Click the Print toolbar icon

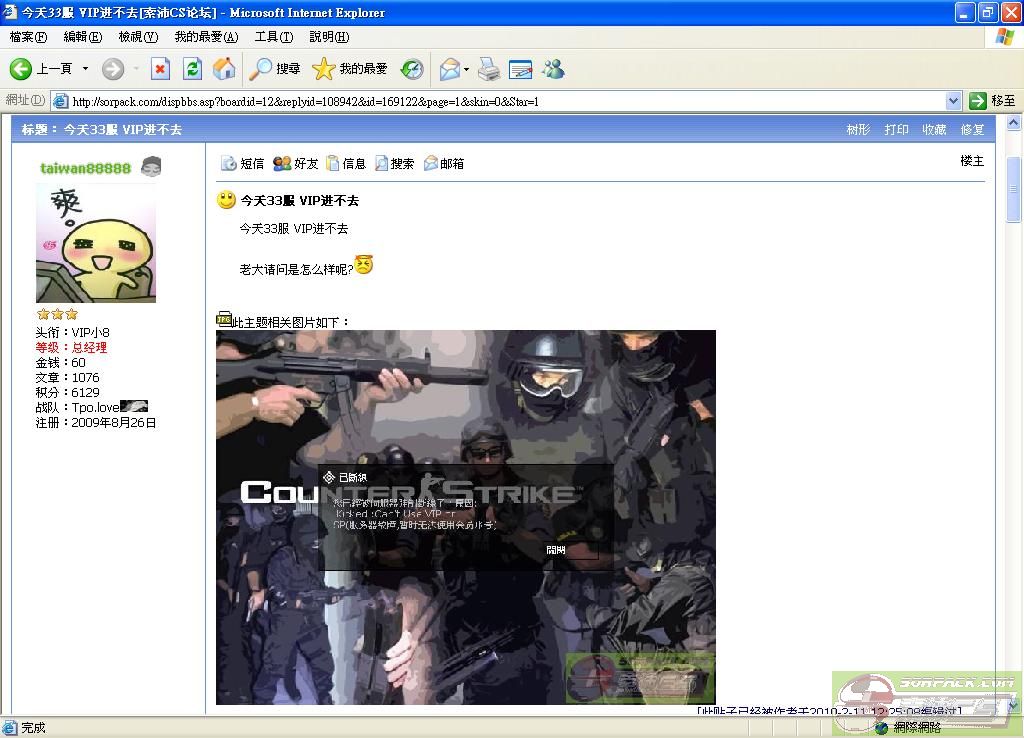(x=488, y=69)
